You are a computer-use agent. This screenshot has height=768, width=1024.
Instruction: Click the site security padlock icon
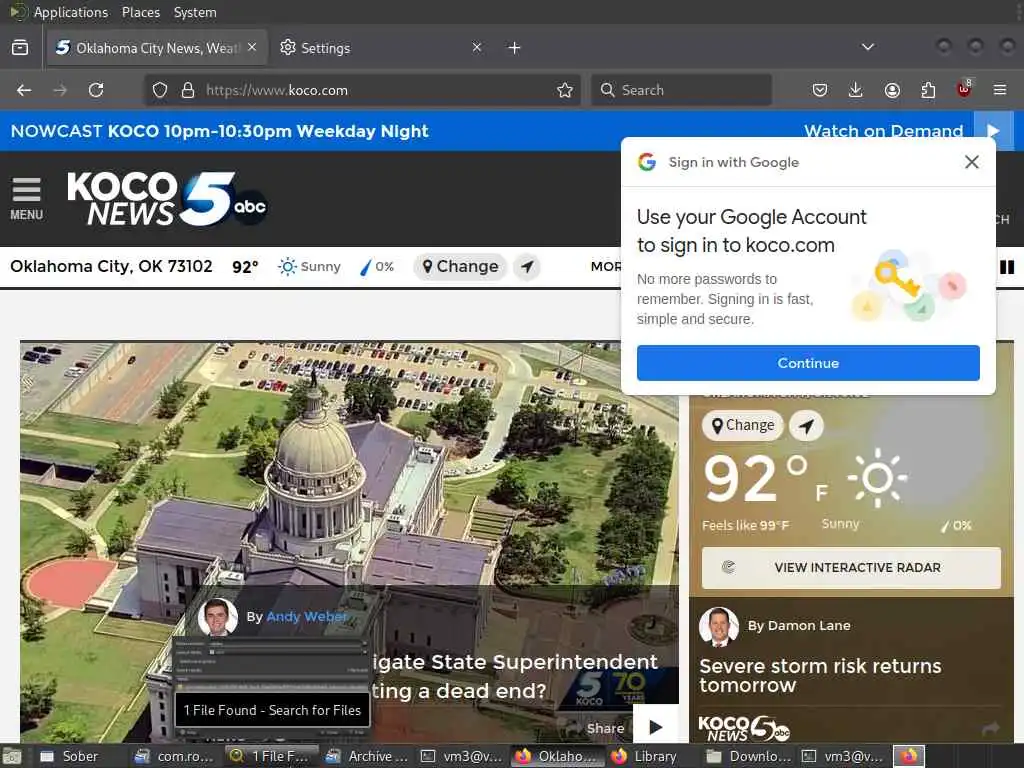click(188, 90)
